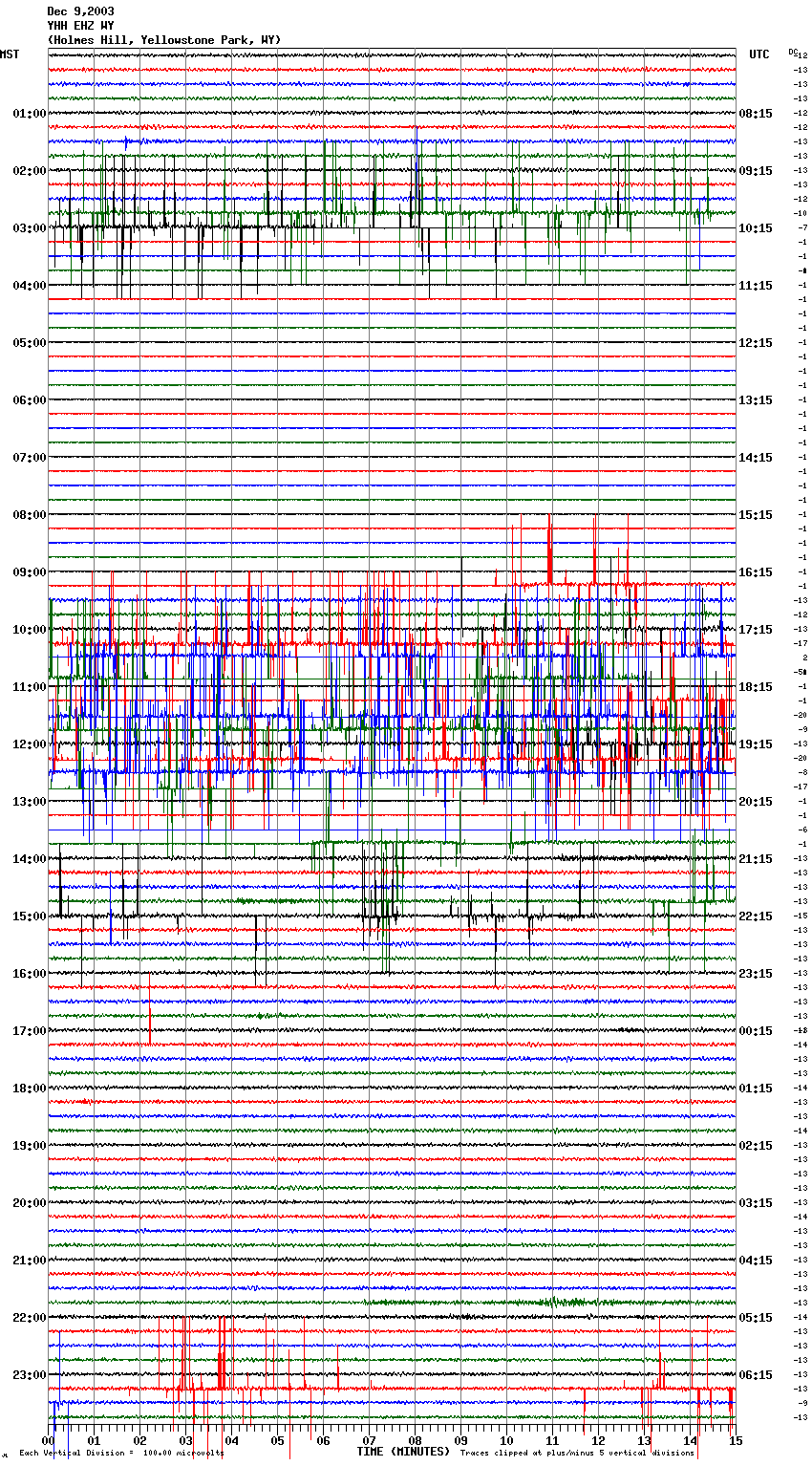Select the '03:00' MST time label
This screenshot has width=812, height=1466.
[x=30, y=228]
